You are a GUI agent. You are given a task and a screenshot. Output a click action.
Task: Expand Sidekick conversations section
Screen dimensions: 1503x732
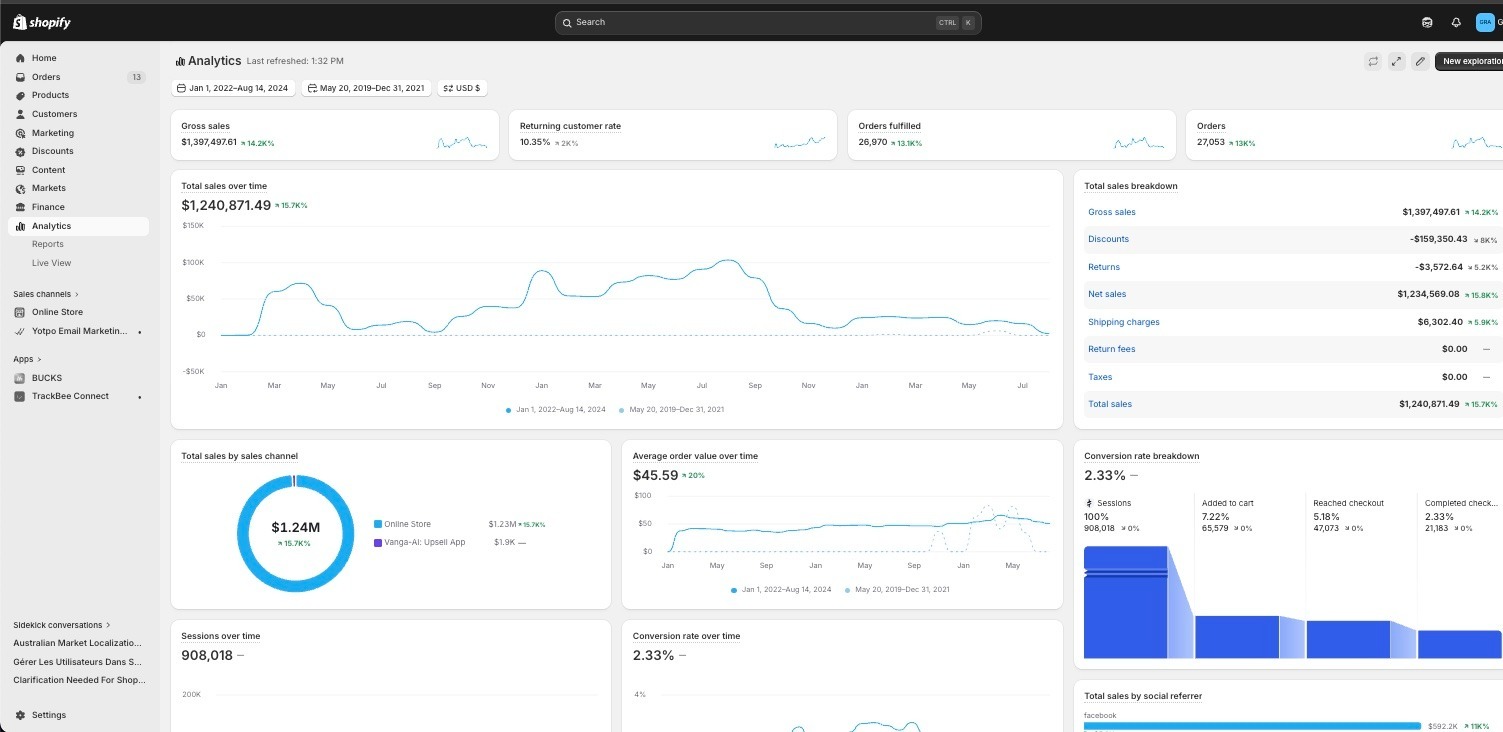pyautogui.click(x=62, y=625)
